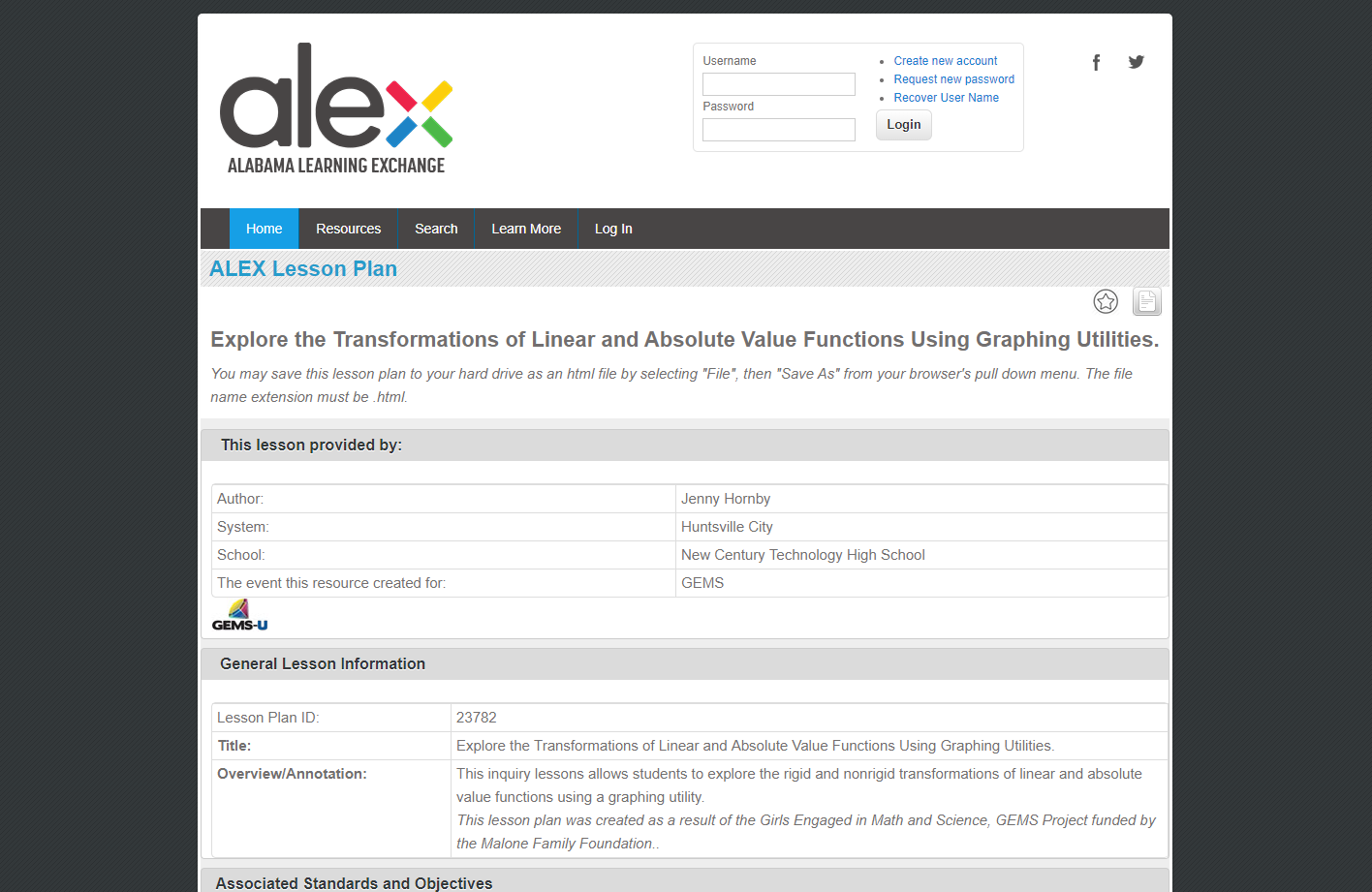
Task: Open the printer-friendly document view icon
Action: [x=1146, y=301]
